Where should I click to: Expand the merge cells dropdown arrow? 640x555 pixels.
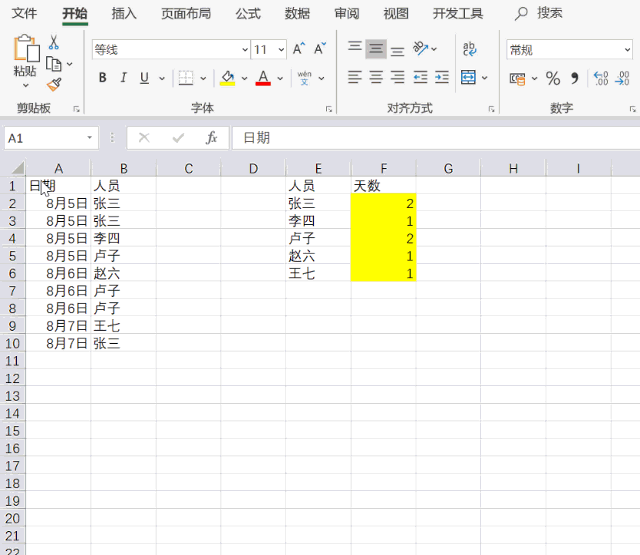[484, 78]
